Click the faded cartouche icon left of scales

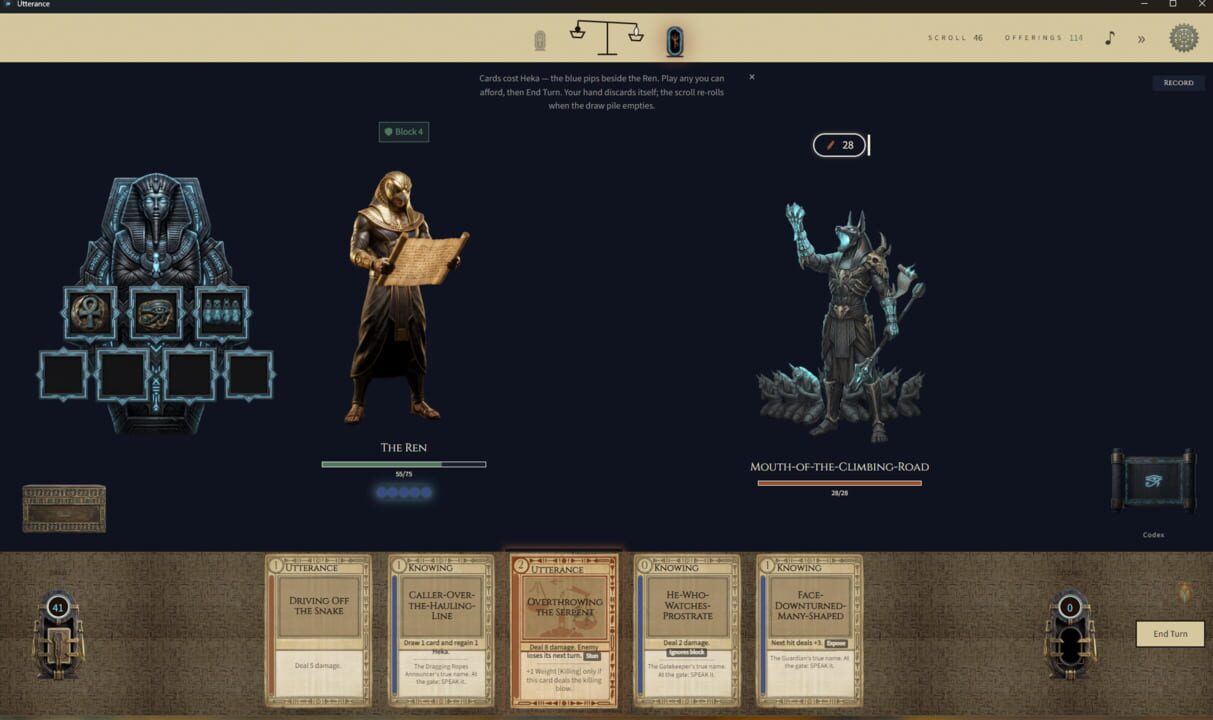pos(540,41)
